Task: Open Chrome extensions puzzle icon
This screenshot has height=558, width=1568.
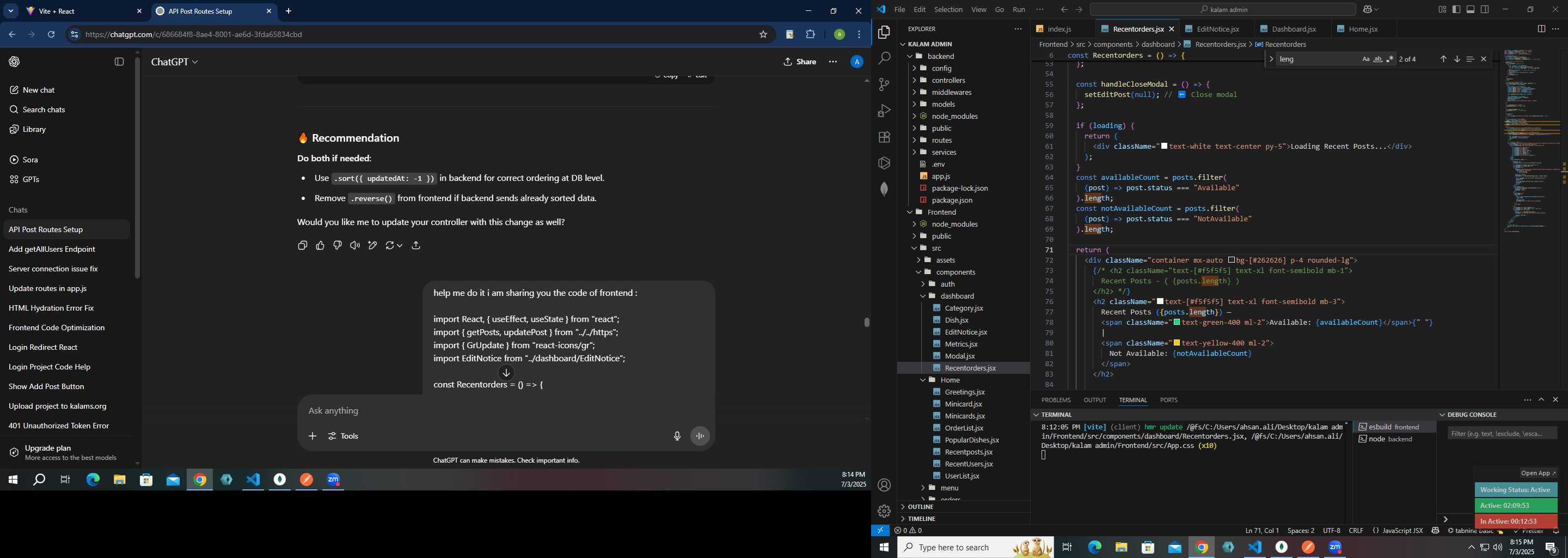Action: click(x=810, y=35)
